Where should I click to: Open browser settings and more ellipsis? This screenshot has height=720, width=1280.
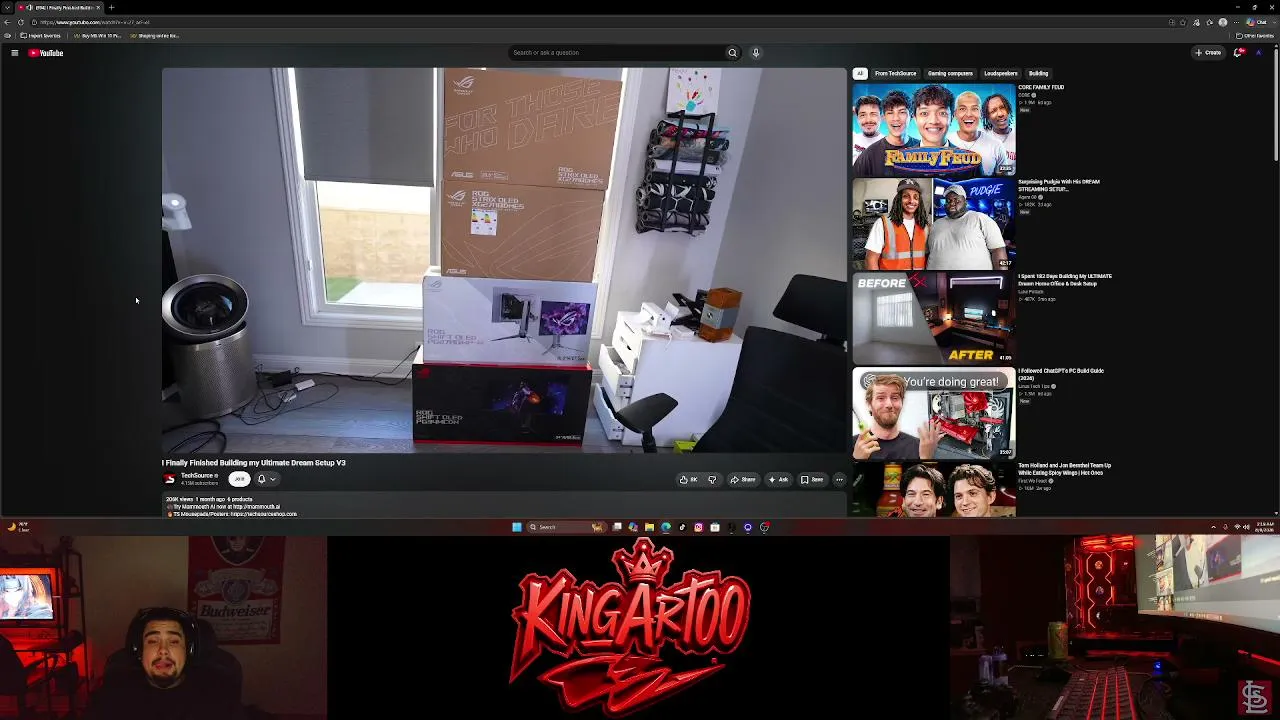point(1235,22)
